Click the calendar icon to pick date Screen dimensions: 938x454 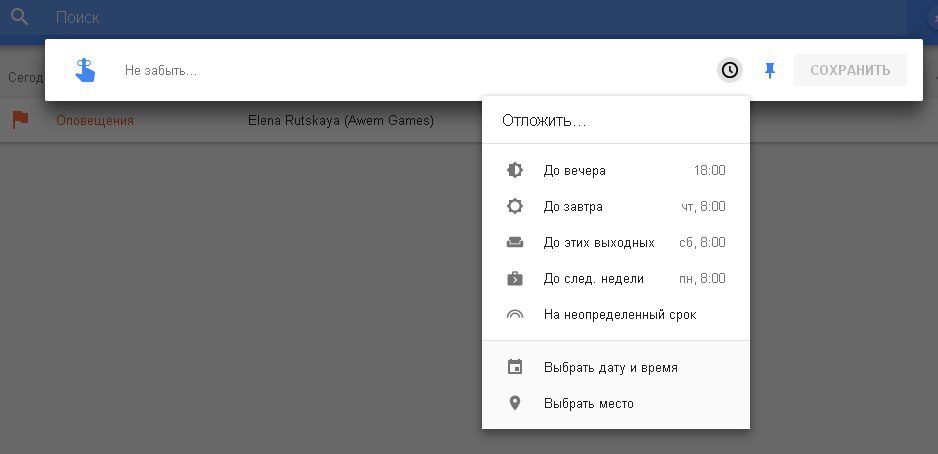515,367
